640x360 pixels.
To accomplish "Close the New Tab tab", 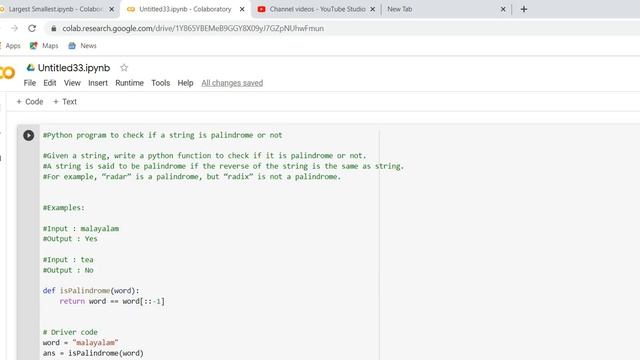I will (x=503, y=9).
